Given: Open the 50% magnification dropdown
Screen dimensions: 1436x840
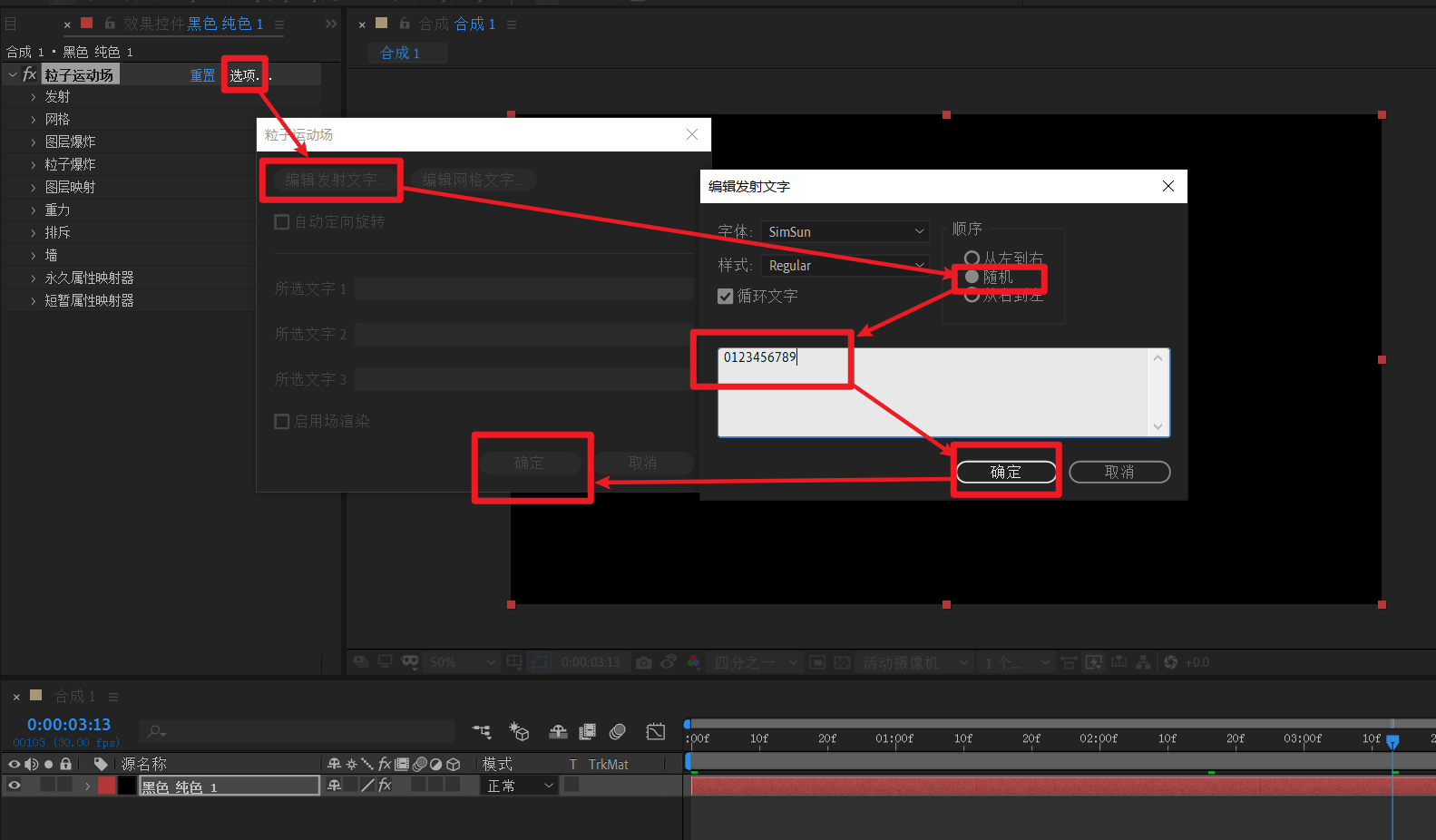Looking at the screenshot, I should point(461,663).
